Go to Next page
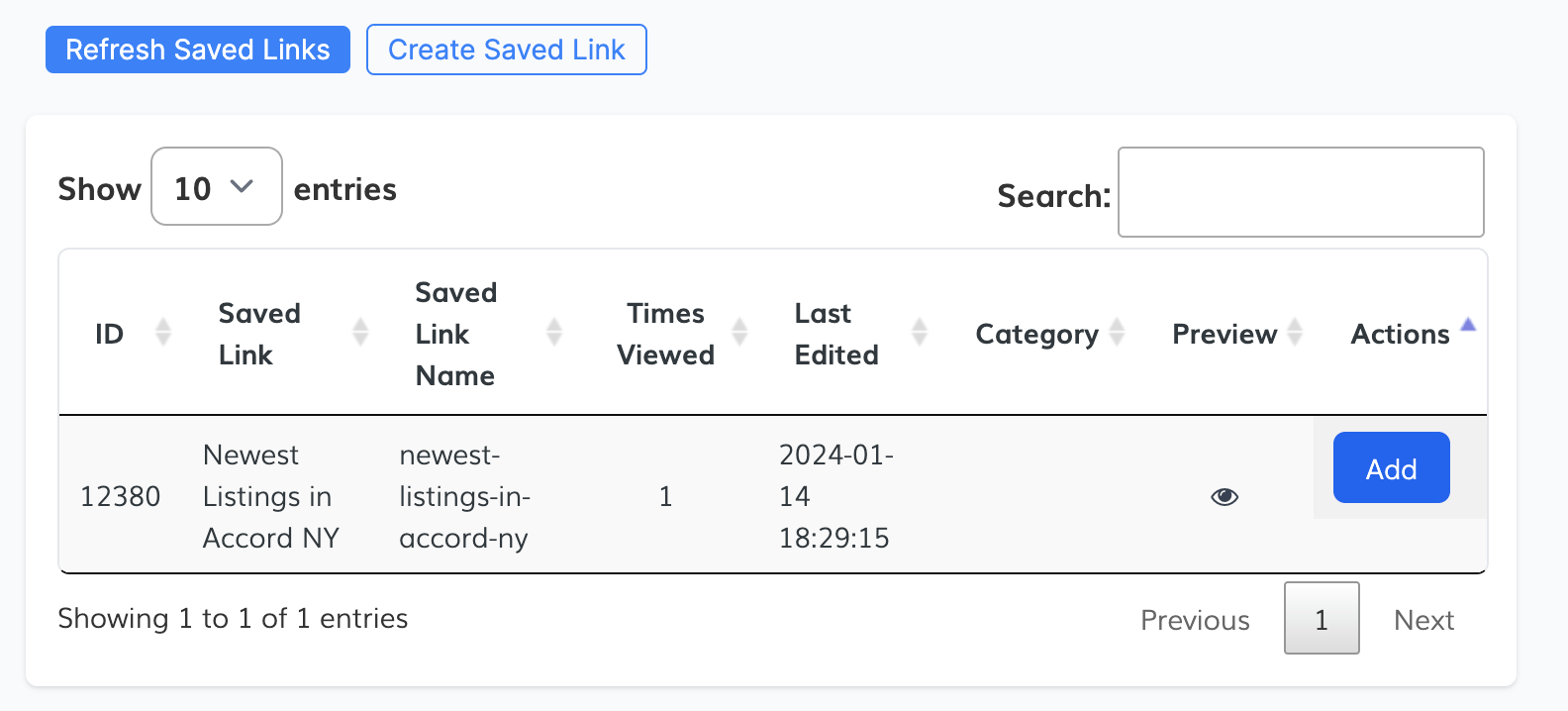 (x=1423, y=620)
